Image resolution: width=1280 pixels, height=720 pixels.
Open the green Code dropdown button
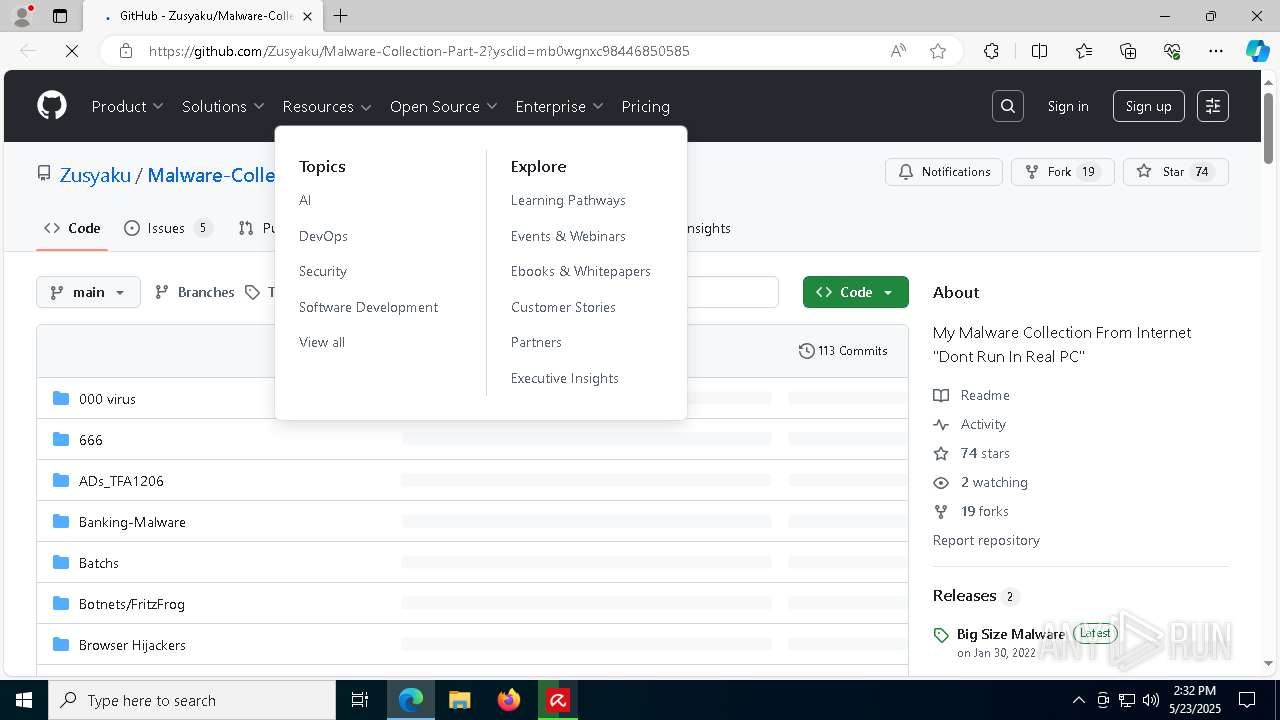coord(855,292)
